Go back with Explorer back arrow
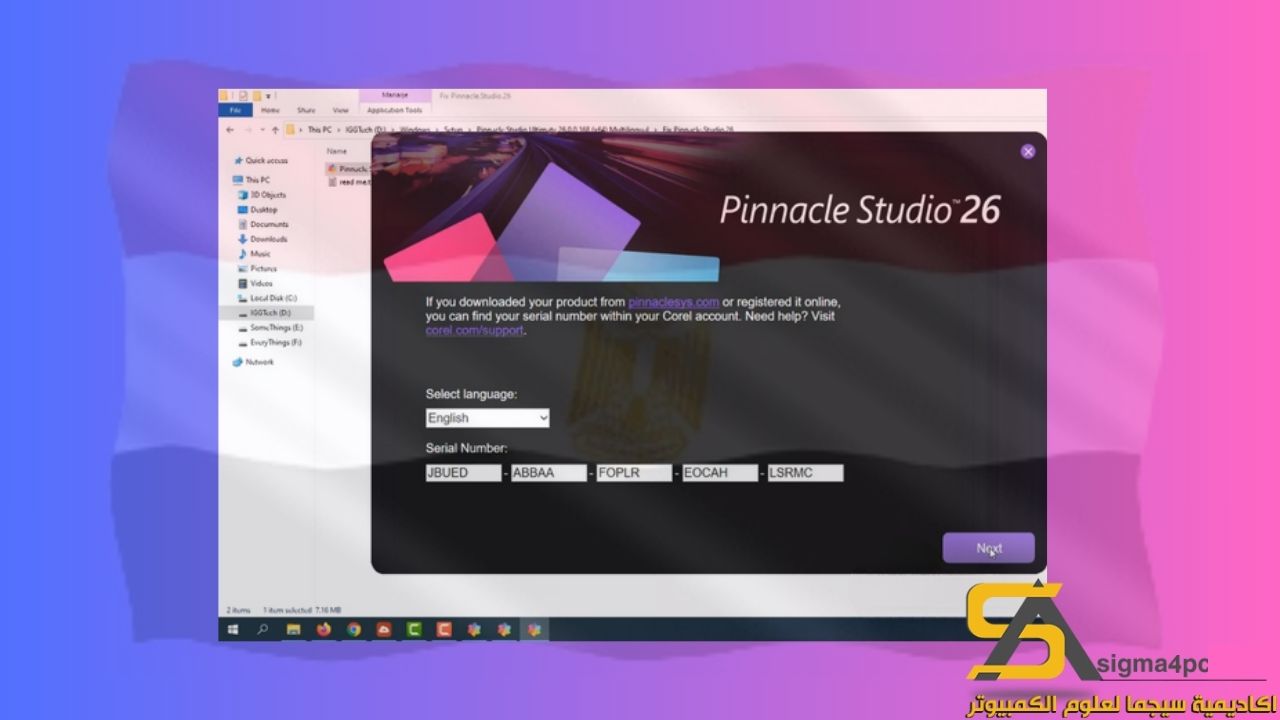Image resolution: width=1280 pixels, height=720 pixels. [x=230, y=129]
